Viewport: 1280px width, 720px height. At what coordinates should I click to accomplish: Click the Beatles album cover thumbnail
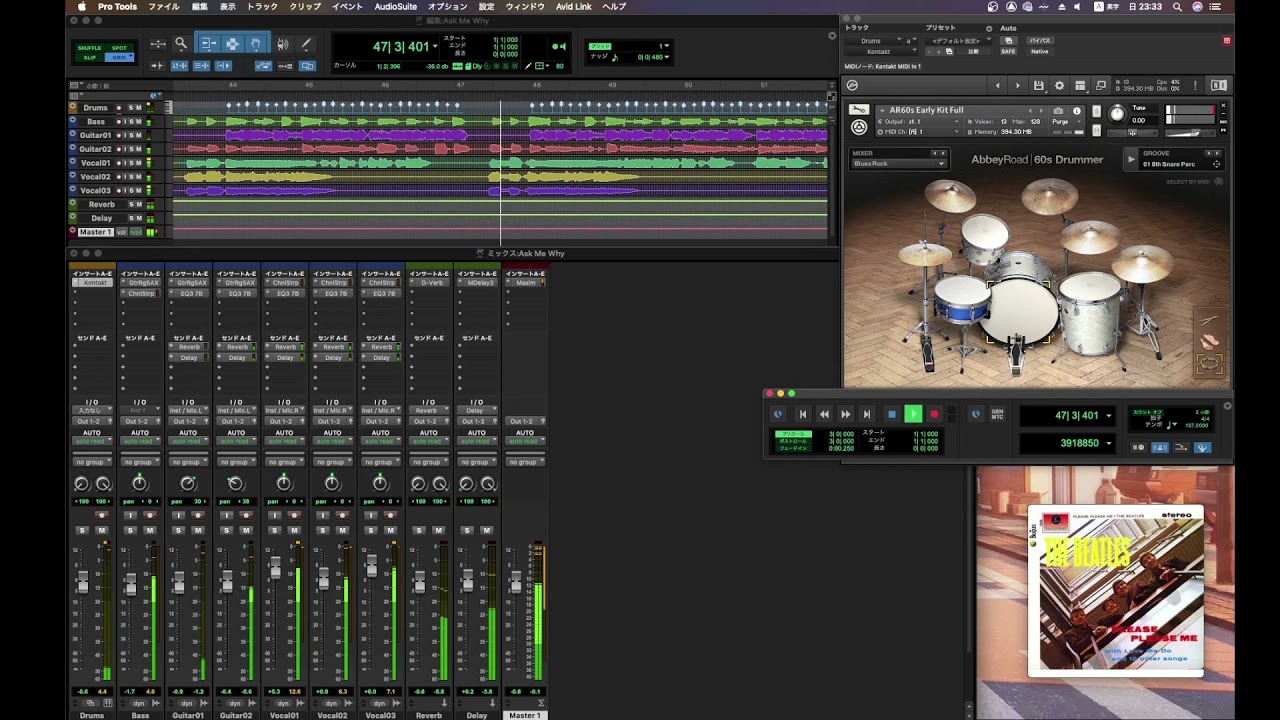(1115, 590)
